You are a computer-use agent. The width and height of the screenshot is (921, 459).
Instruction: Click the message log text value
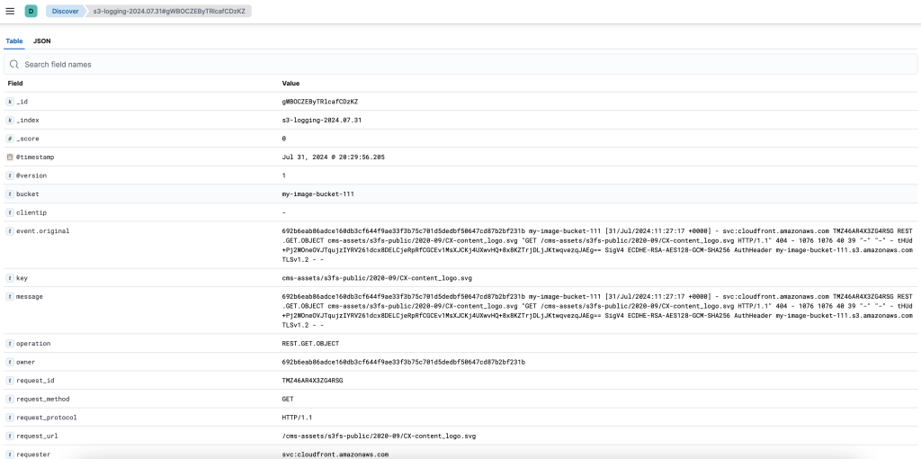pos(597,310)
